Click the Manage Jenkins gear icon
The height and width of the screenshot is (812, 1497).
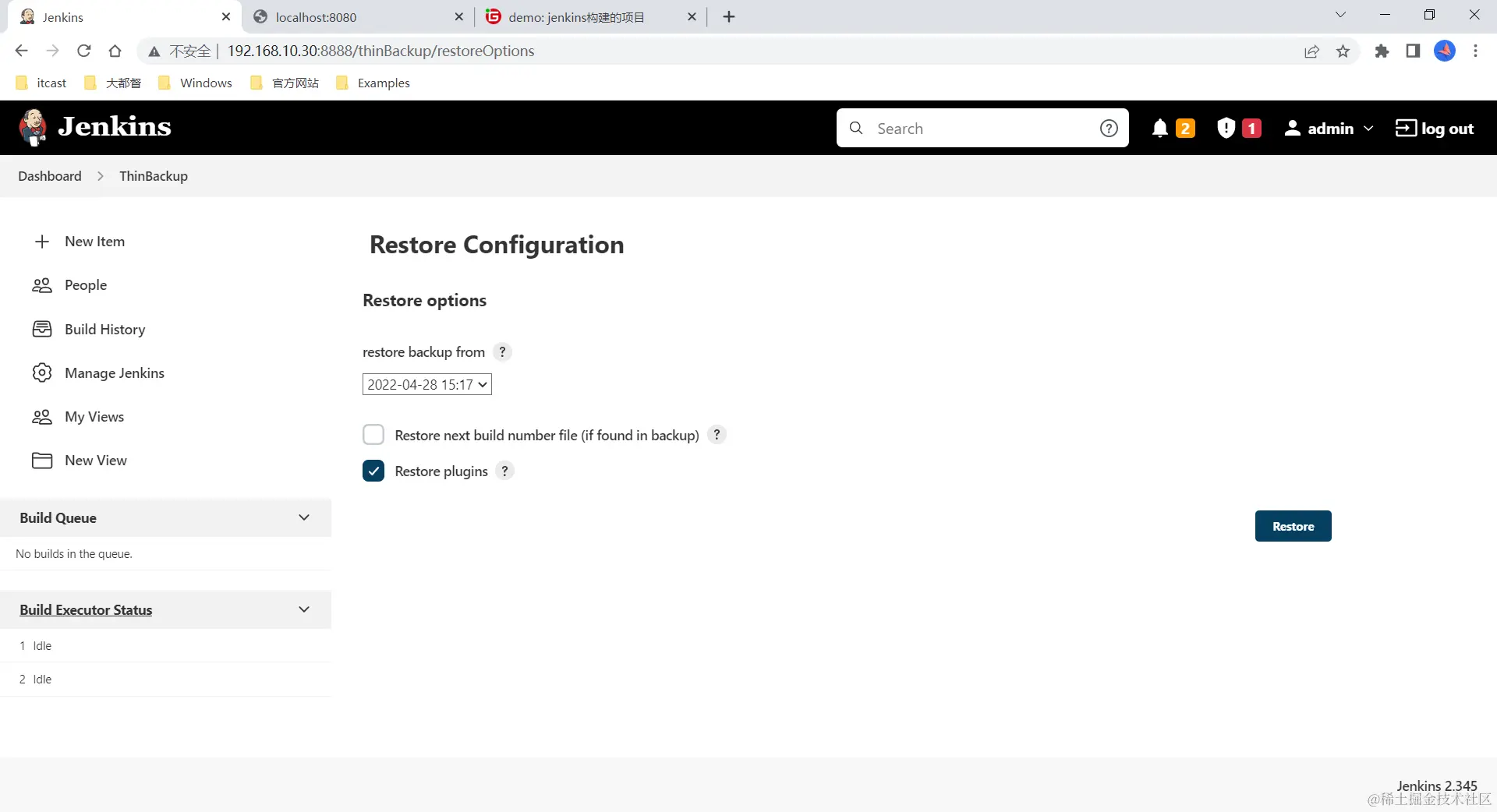click(x=42, y=372)
